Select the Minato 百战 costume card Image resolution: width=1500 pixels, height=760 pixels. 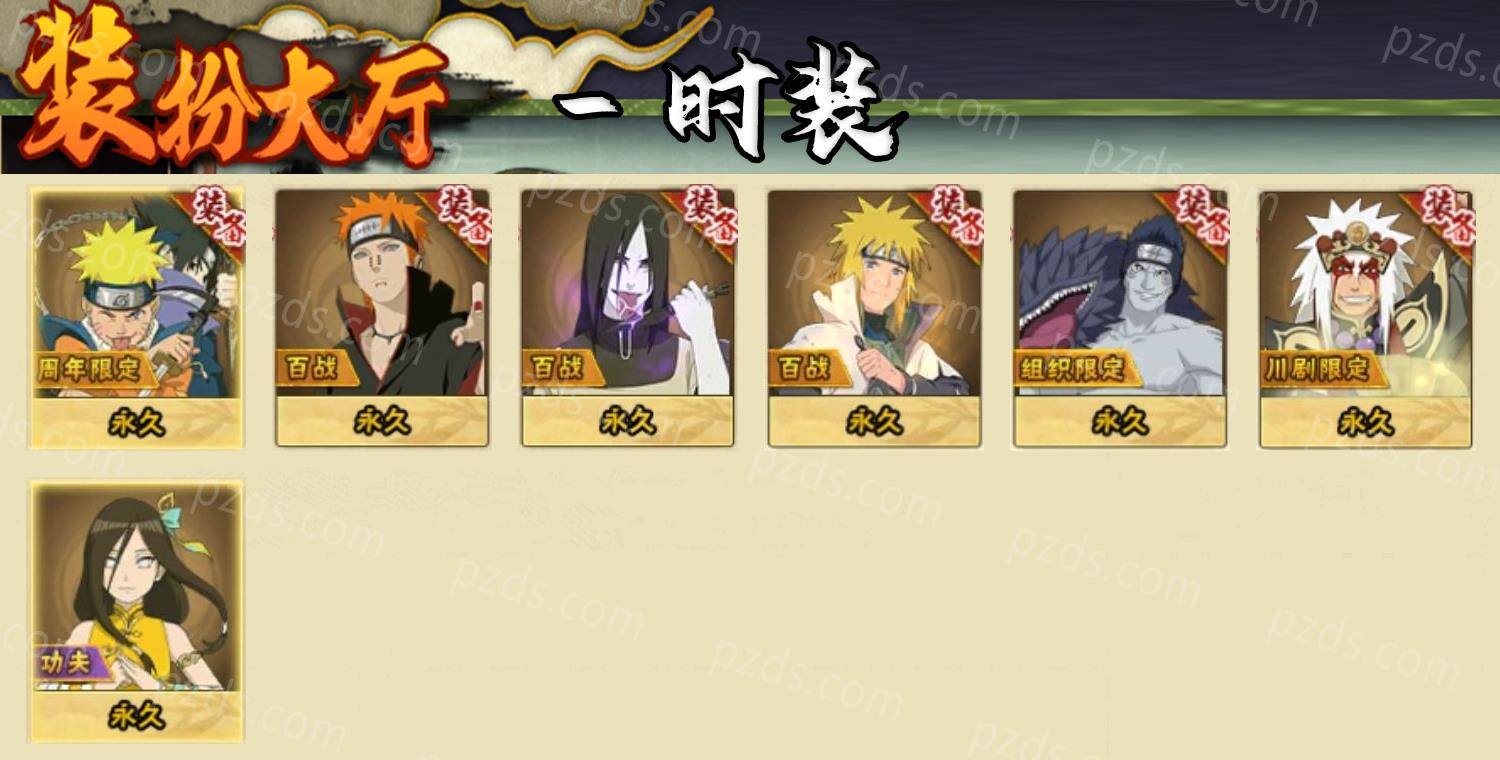click(x=874, y=318)
